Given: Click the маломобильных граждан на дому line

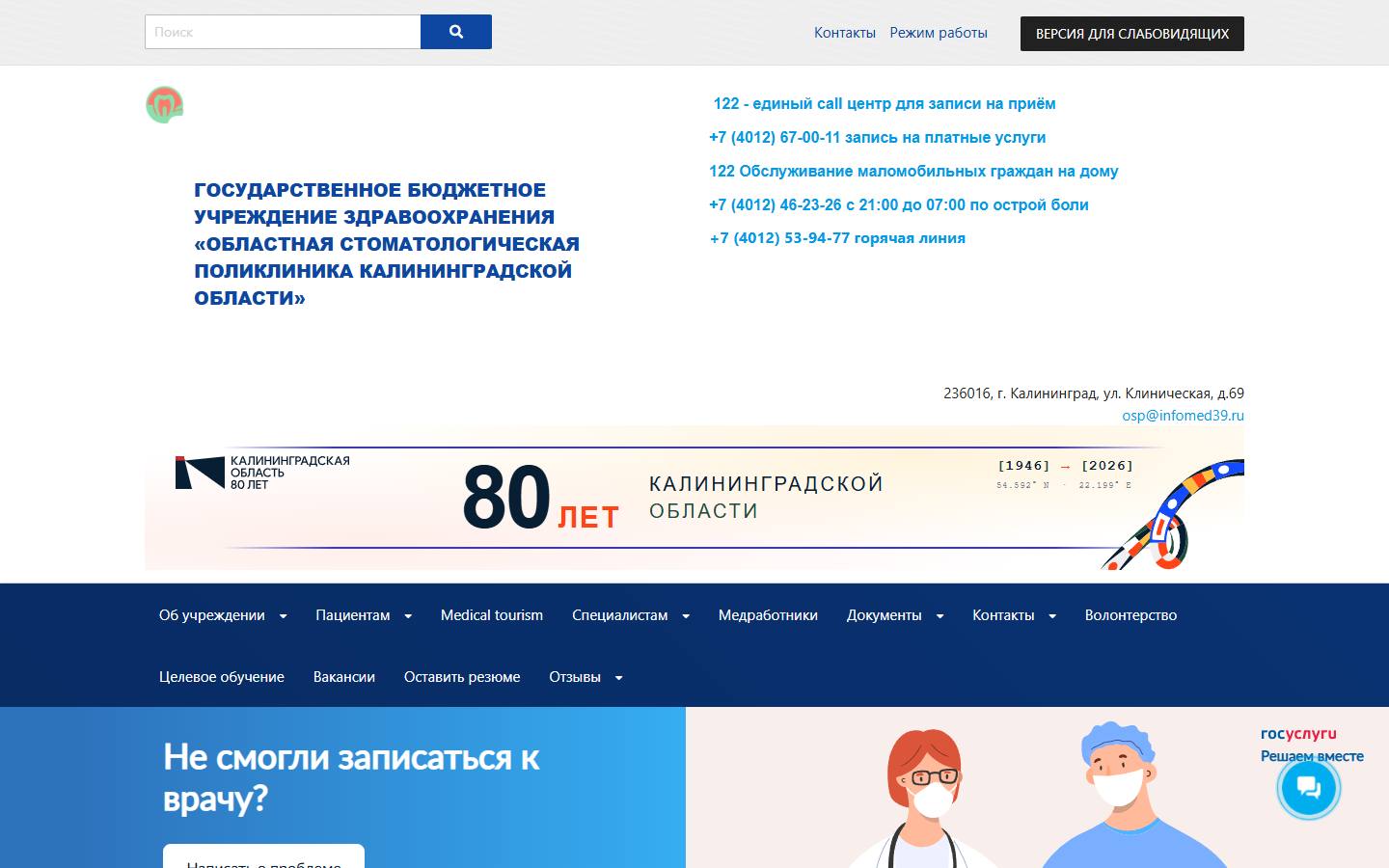Looking at the screenshot, I should pyautogui.click(x=913, y=171).
